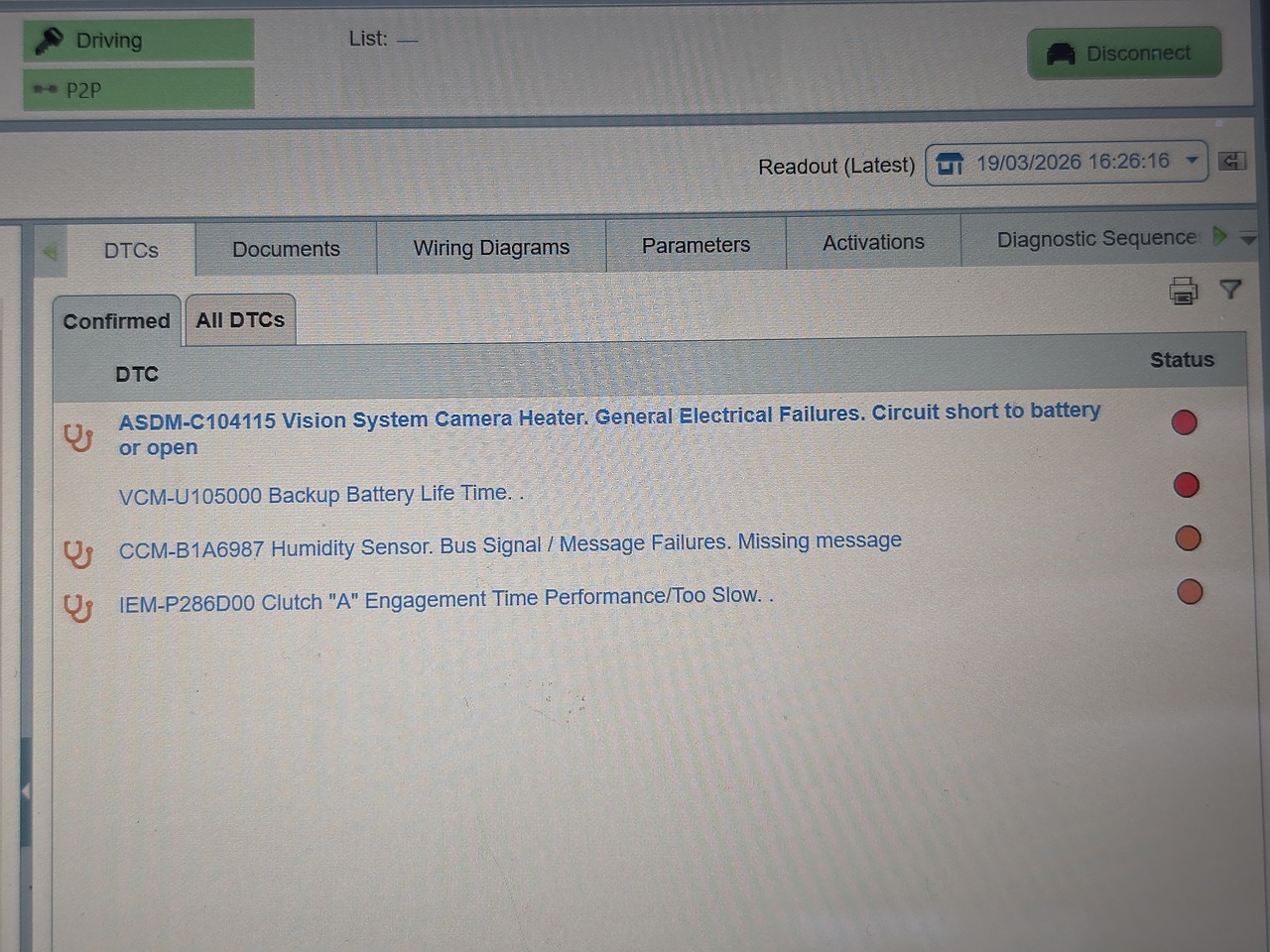Expand the collapsed left side panel
This screenshot has width=1270, height=952.
26,790
